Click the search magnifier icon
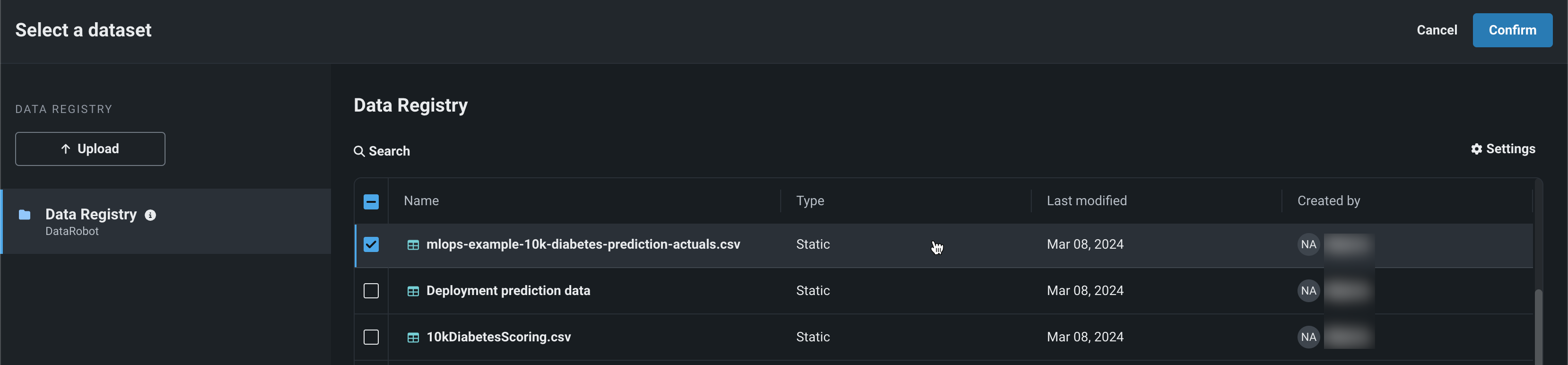Image resolution: width=1568 pixels, height=365 pixels. [x=359, y=151]
